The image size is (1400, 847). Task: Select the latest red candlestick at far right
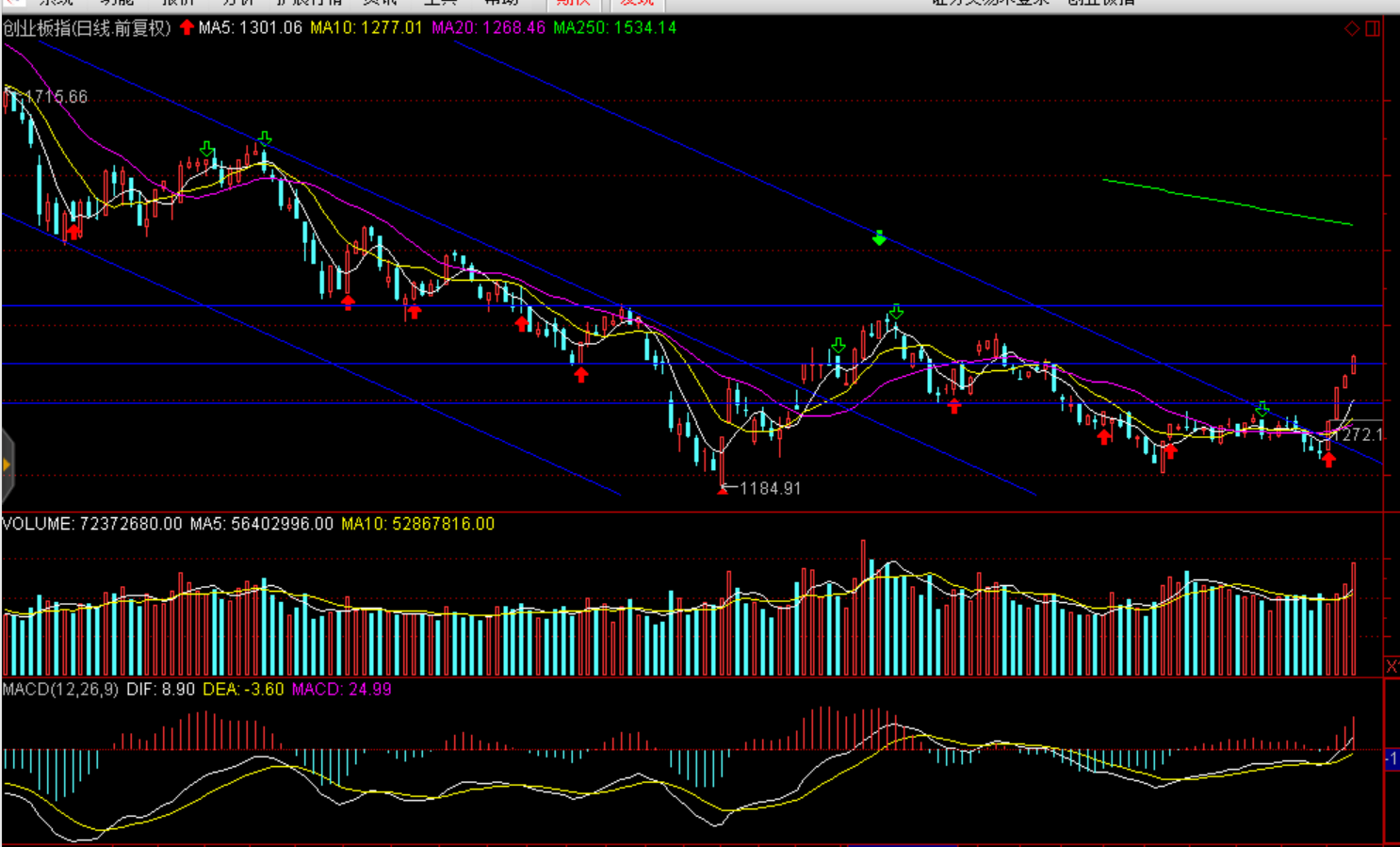coord(1354,365)
